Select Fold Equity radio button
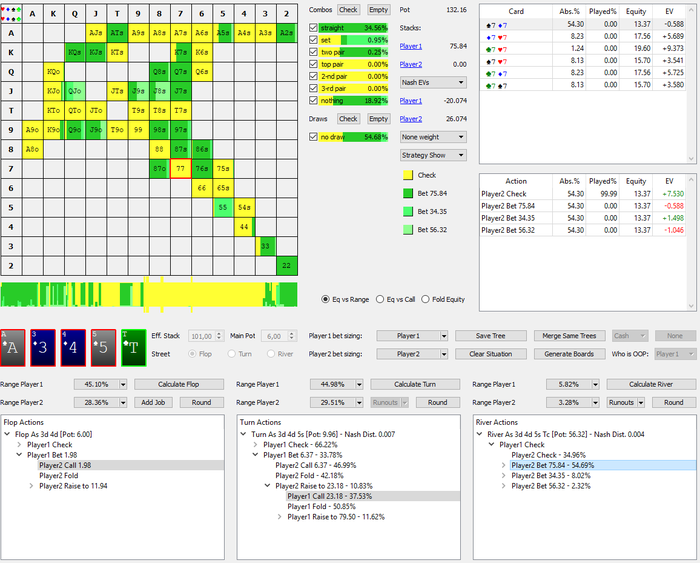The image size is (700, 563). pyautogui.click(x=425, y=299)
